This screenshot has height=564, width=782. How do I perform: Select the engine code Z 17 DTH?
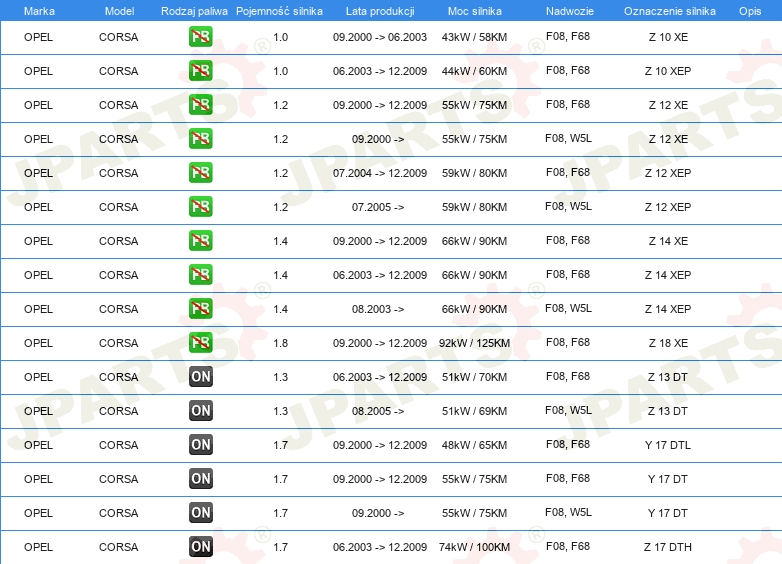click(x=668, y=547)
